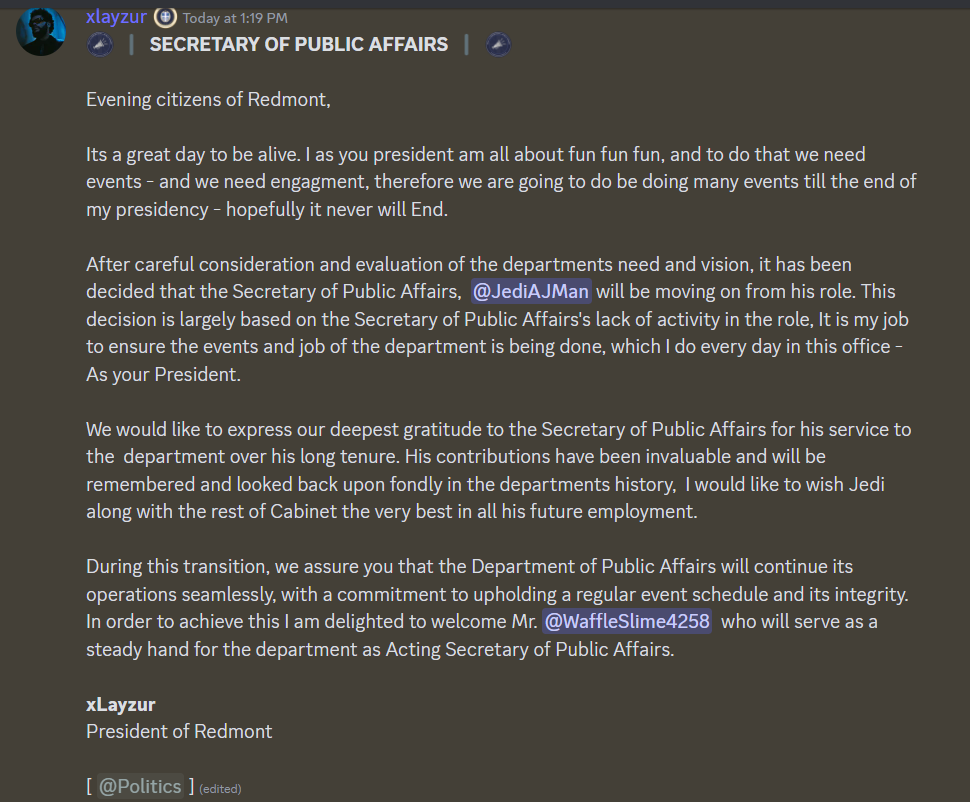Open the @WaffleSlime4258 user mention
970x802 pixels.
pyautogui.click(x=627, y=621)
